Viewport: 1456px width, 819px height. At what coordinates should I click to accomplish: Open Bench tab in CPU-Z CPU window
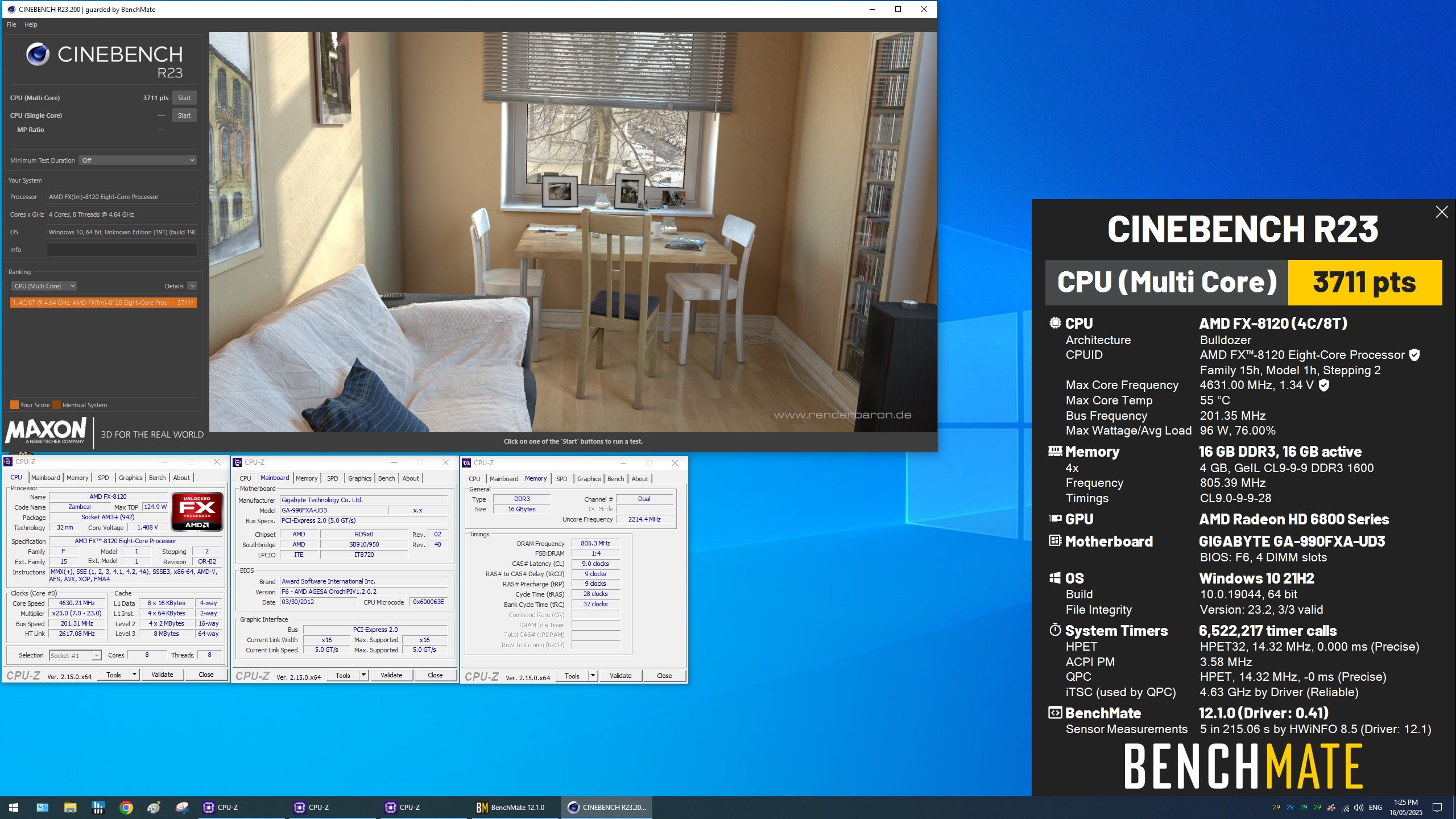click(x=158, y=478)
